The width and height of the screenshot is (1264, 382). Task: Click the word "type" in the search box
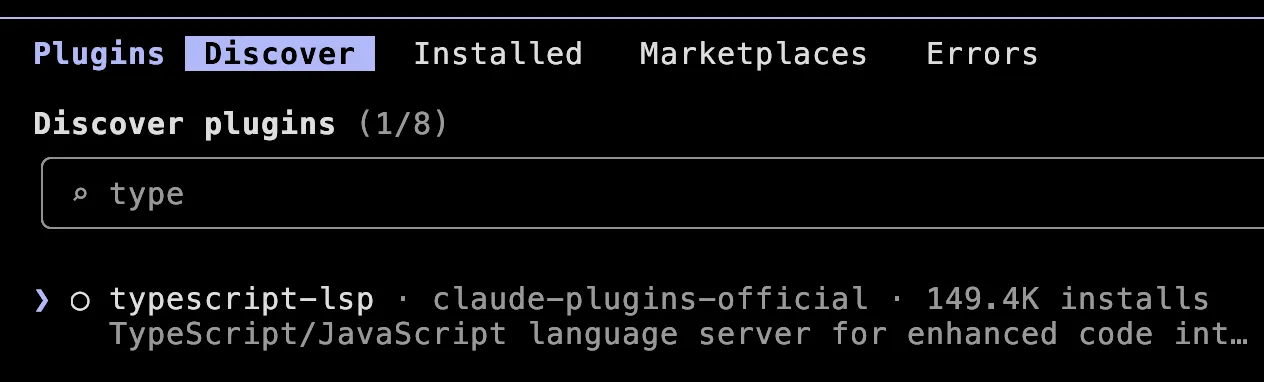tap(147, 194)
